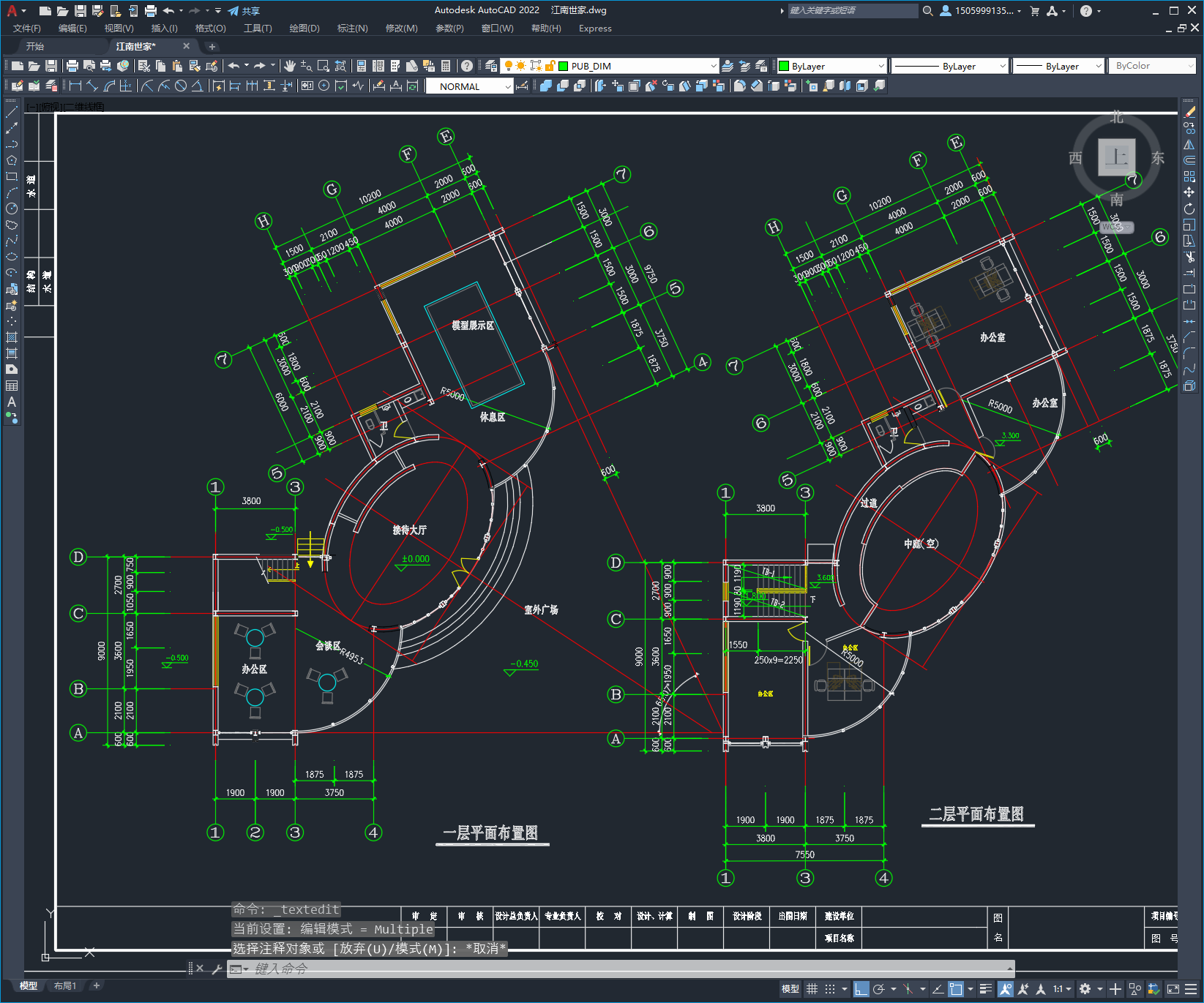The width and height of the screenshot is (1204, 1003).
Task: Select the Line draw tool in left toolbar
Action: pyautogui.click(x=12, y=112)
